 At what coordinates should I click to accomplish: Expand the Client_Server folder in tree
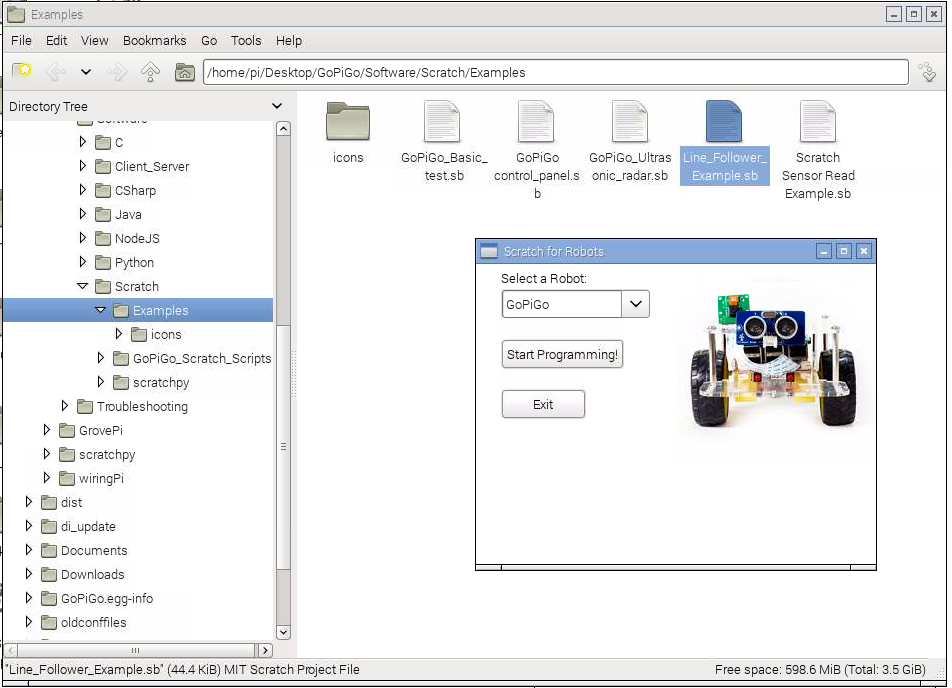(83, 166)
